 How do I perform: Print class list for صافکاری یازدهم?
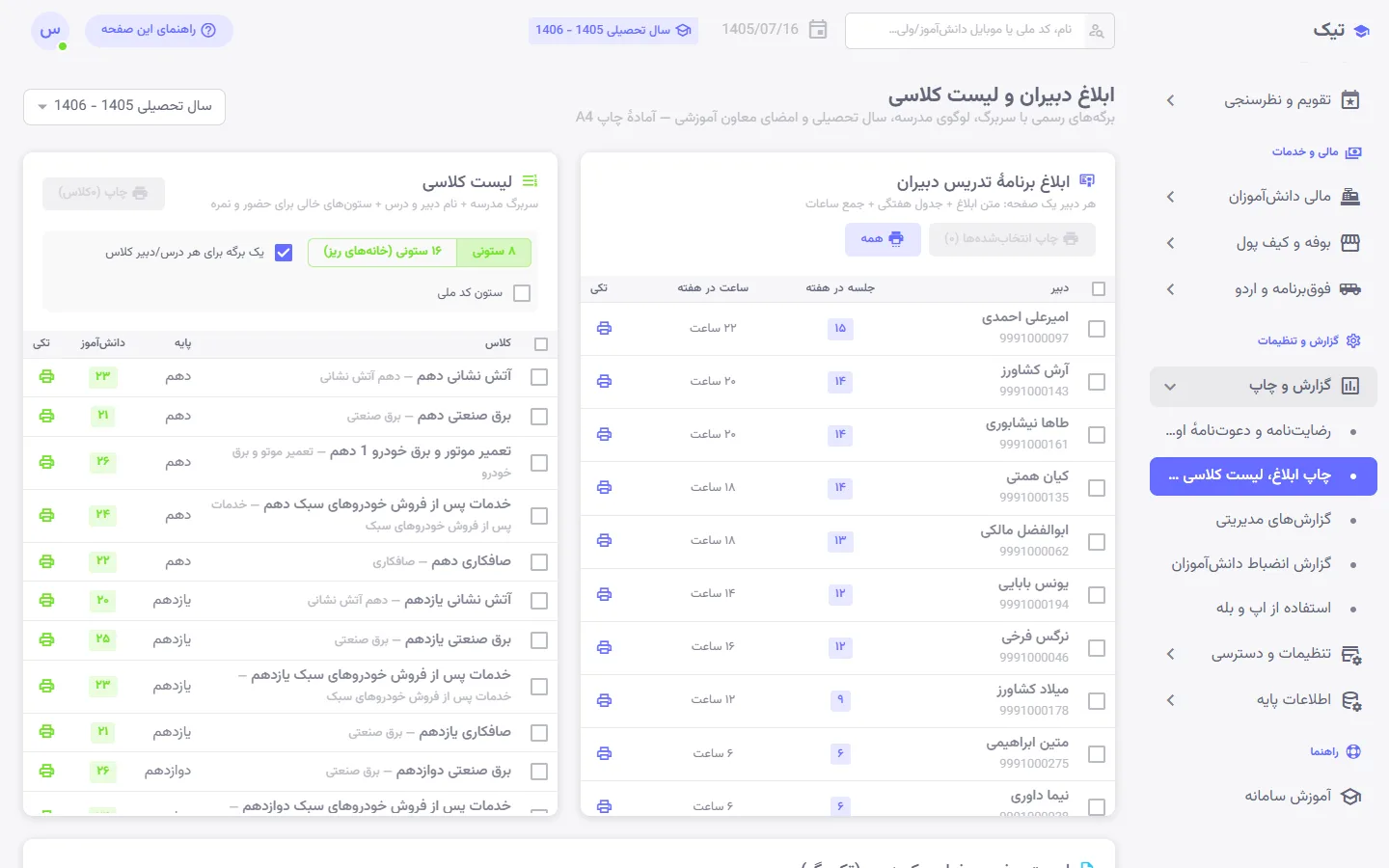point(46,732)
